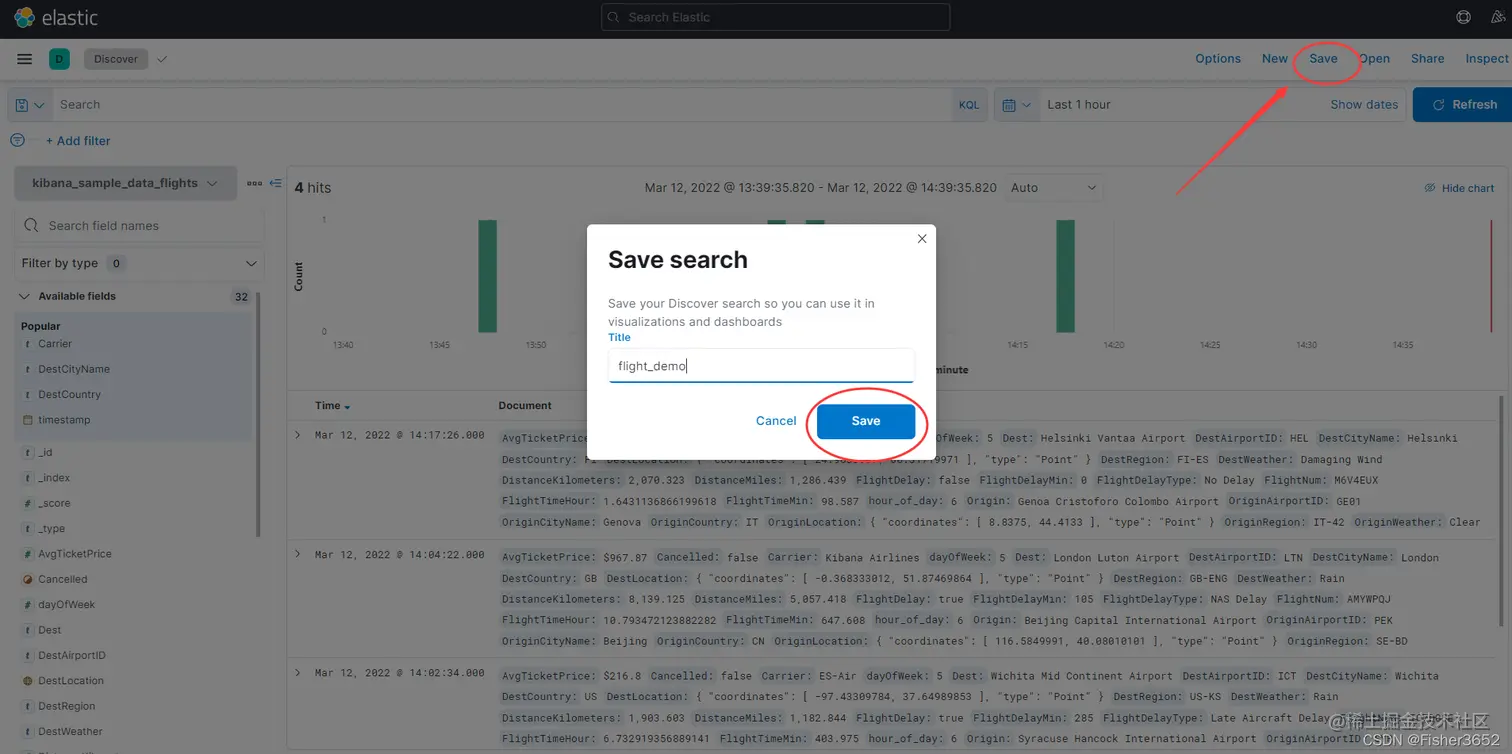Click the histogram bar near 14:17
Screen dimensions: 1512x754
click(1065, 276)
